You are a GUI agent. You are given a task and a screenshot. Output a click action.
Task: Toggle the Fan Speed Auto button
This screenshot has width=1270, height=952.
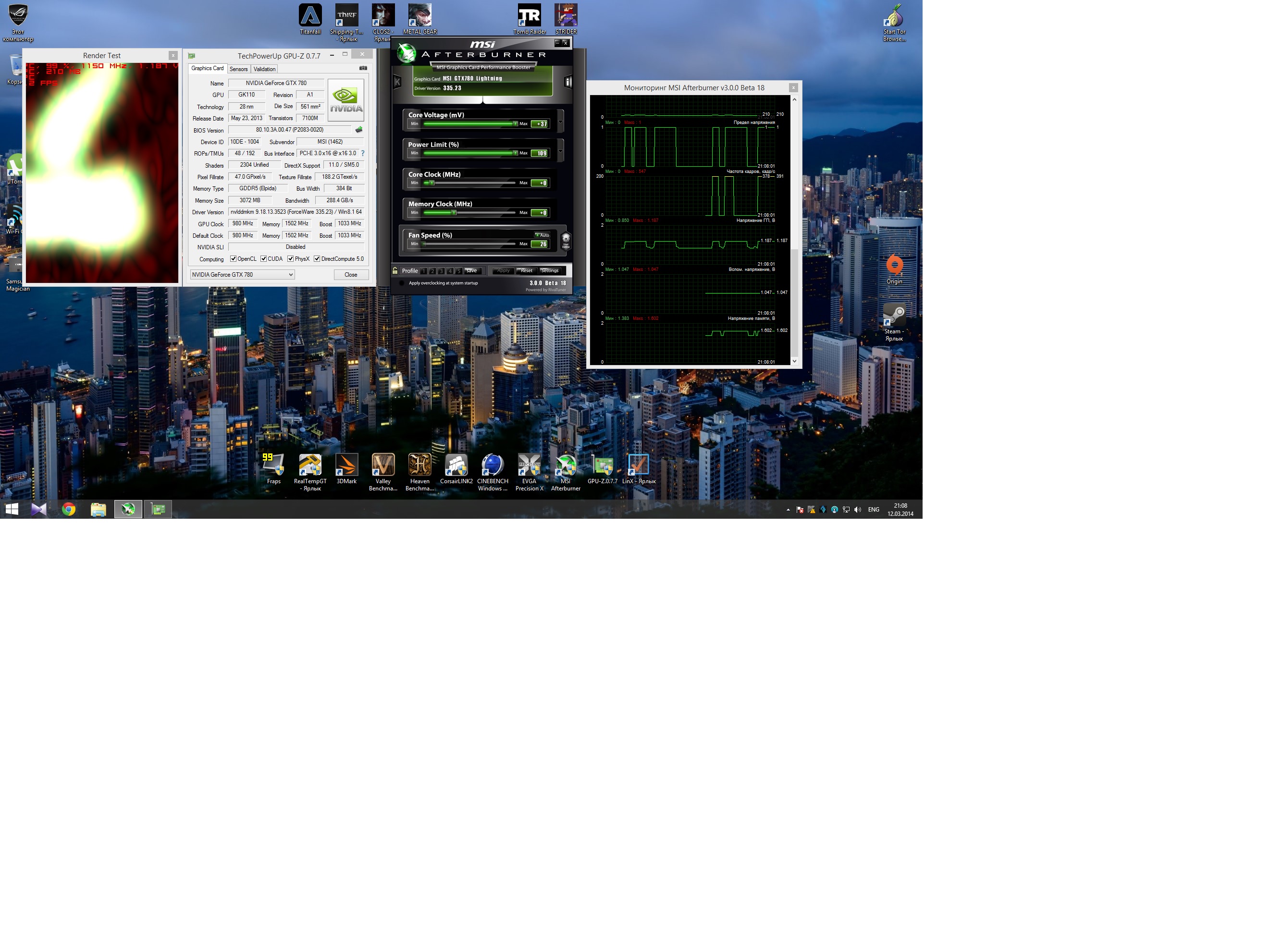pos(542,235)
